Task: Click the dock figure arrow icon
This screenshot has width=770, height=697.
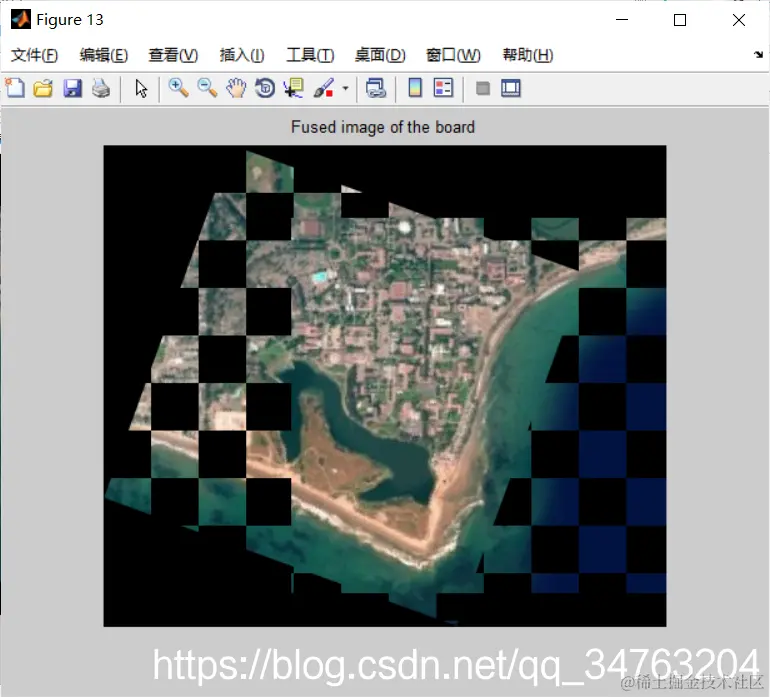Action: click(x=759, y=55)
